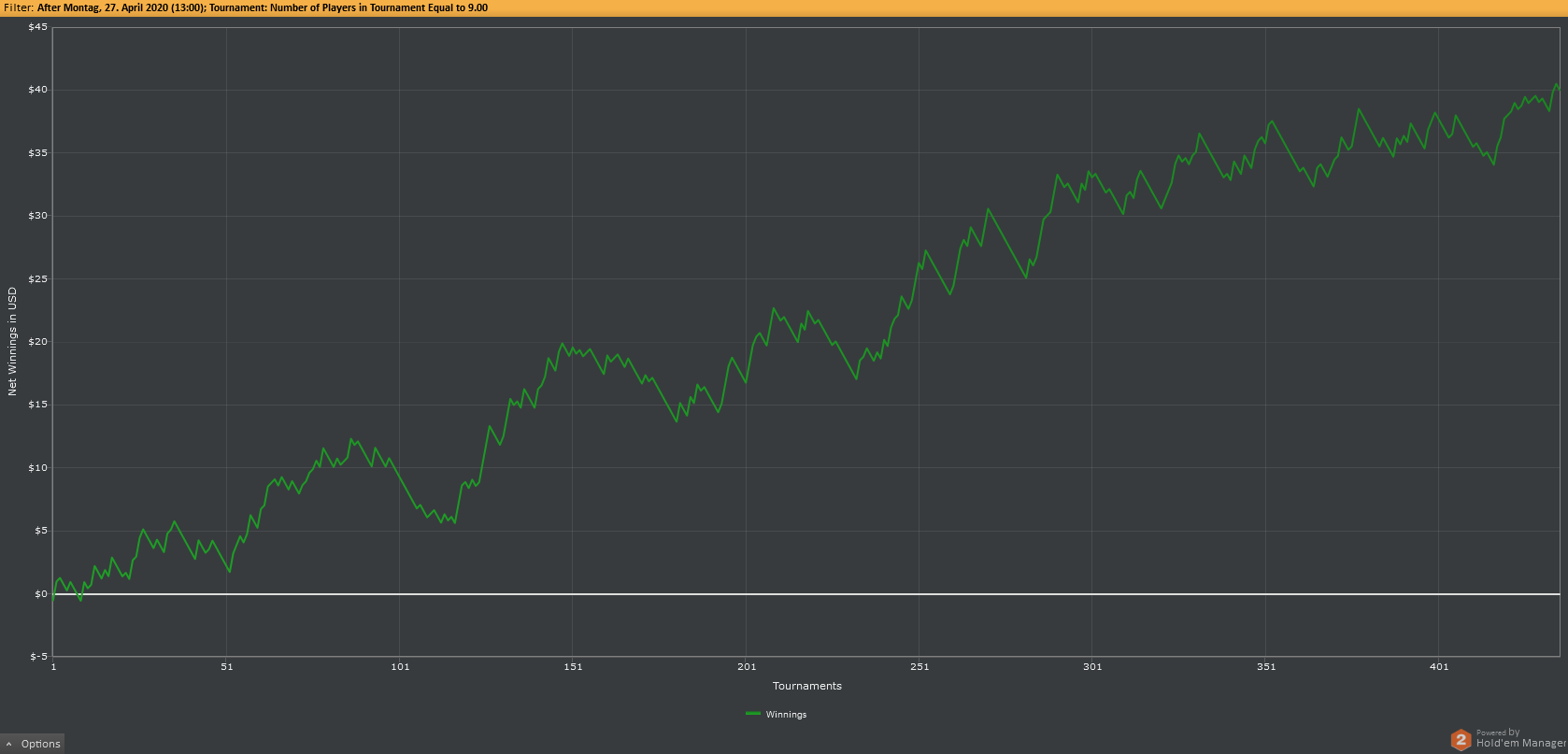
Task: Select the Net Winnings in USD axis title
Action: pyautogui.click(x=12, y=341)
